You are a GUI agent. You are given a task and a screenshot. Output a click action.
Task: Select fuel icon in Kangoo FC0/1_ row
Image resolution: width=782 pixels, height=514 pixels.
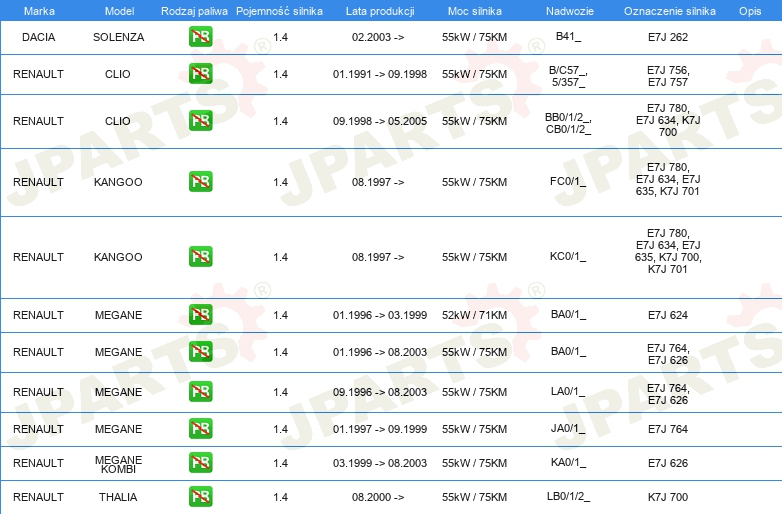coord(200,182)
